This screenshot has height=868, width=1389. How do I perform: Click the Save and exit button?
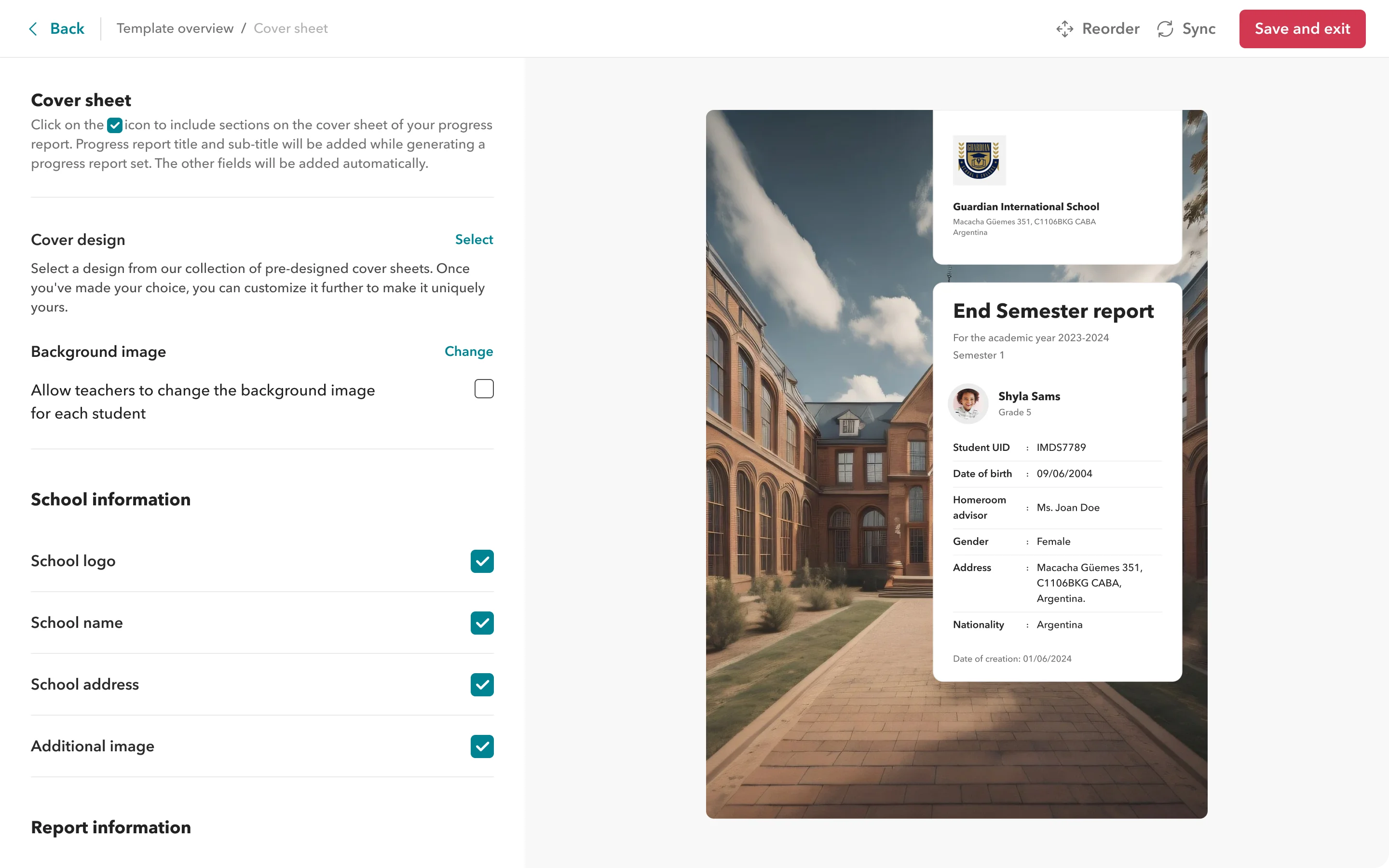pyautogui.click(x=1303, y=28)
